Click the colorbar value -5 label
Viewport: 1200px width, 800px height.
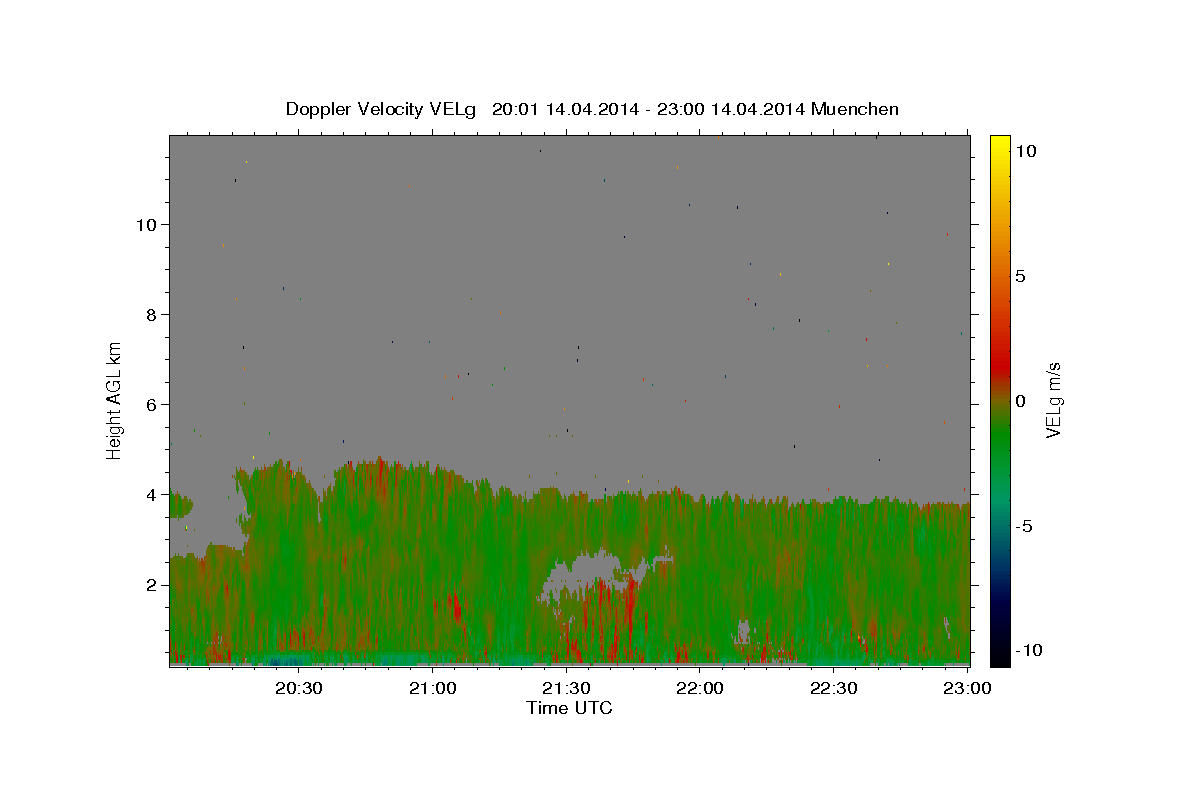coord(1023,526)
